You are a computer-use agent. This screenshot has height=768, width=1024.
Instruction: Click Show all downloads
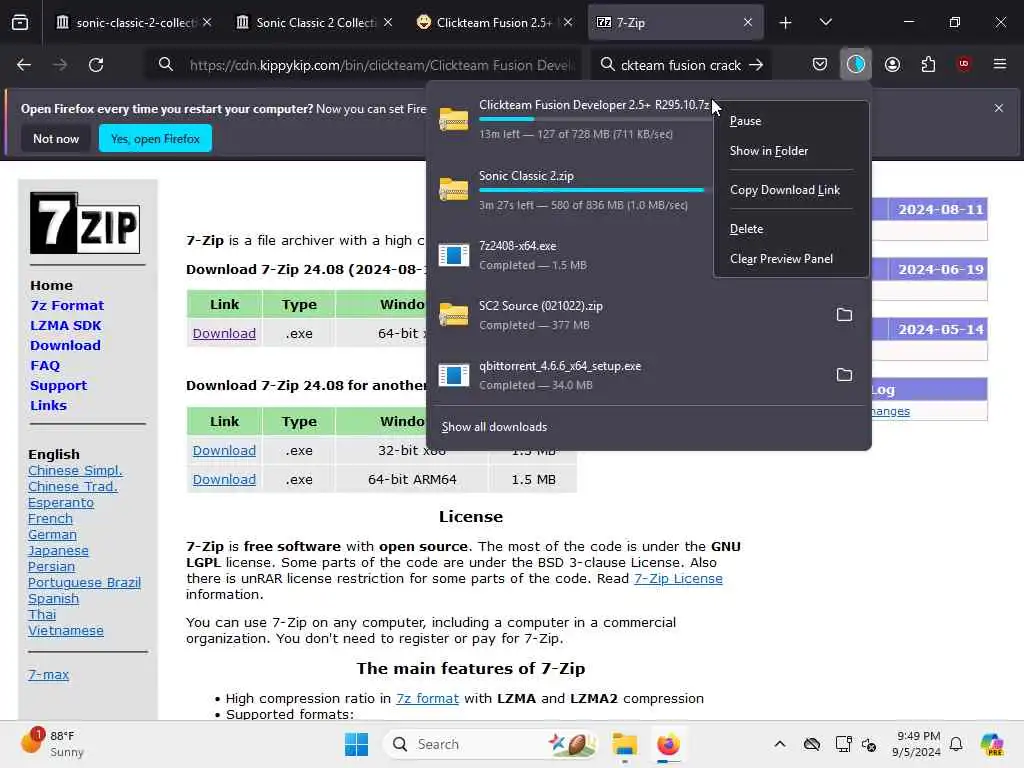494,427
